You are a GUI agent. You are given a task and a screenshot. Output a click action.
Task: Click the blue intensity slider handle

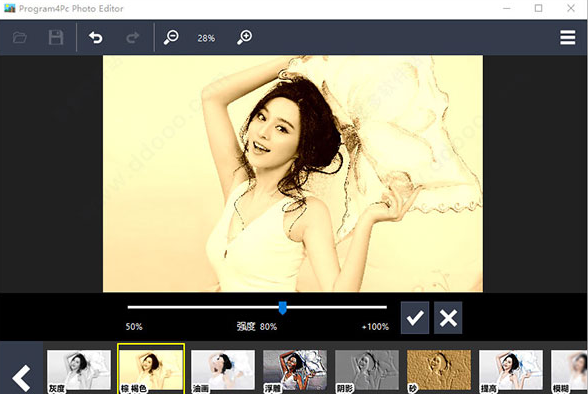pos(283,308)
